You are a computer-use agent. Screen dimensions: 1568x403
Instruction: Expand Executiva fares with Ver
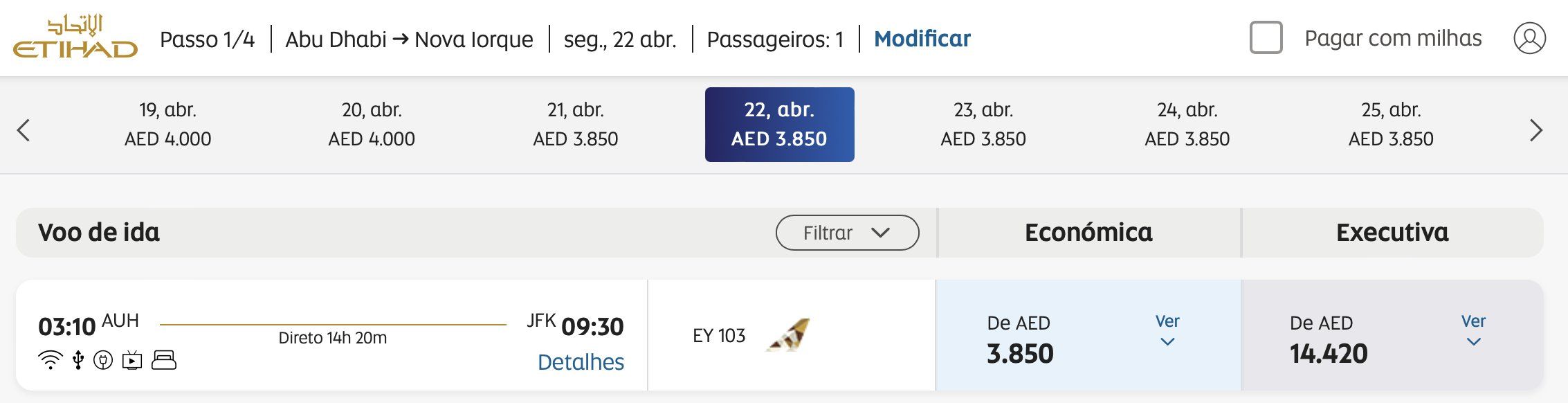pos(1473,330)
